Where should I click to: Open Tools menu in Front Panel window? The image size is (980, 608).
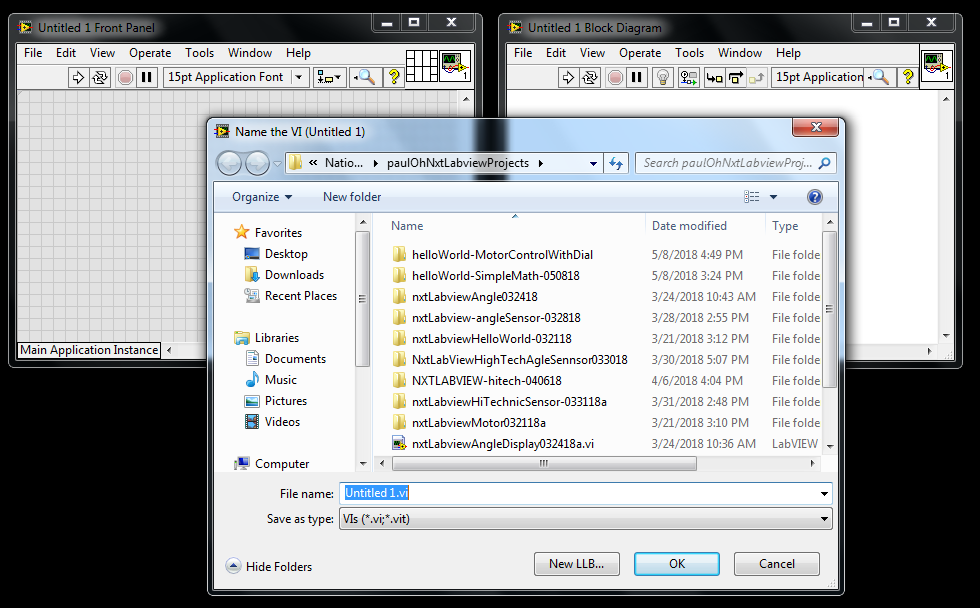pos(199,53)
